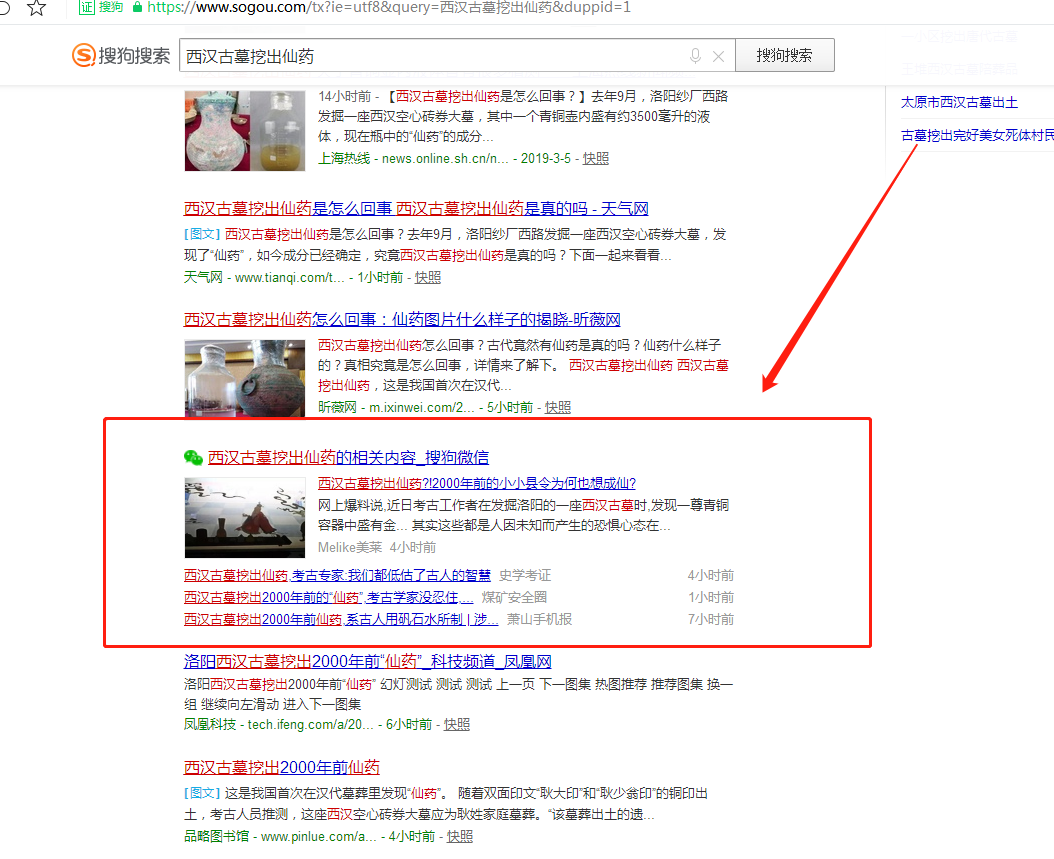Open the 凤凰网 科技频道 result title
The width and height of the screenshot is (1054, 859).
(367, 662)
